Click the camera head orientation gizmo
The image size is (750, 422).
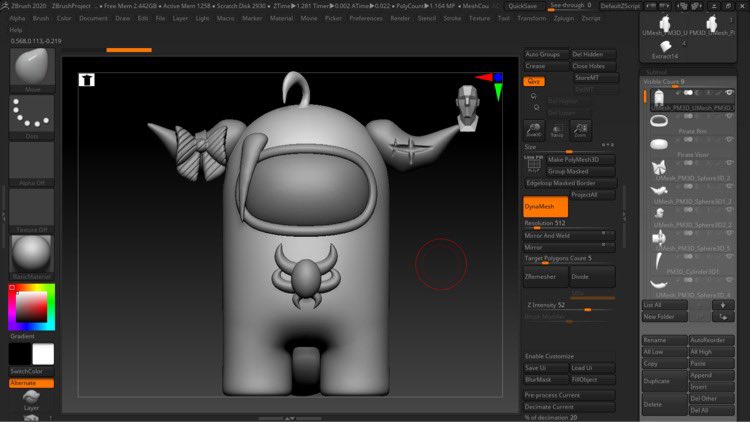point(467,108)
